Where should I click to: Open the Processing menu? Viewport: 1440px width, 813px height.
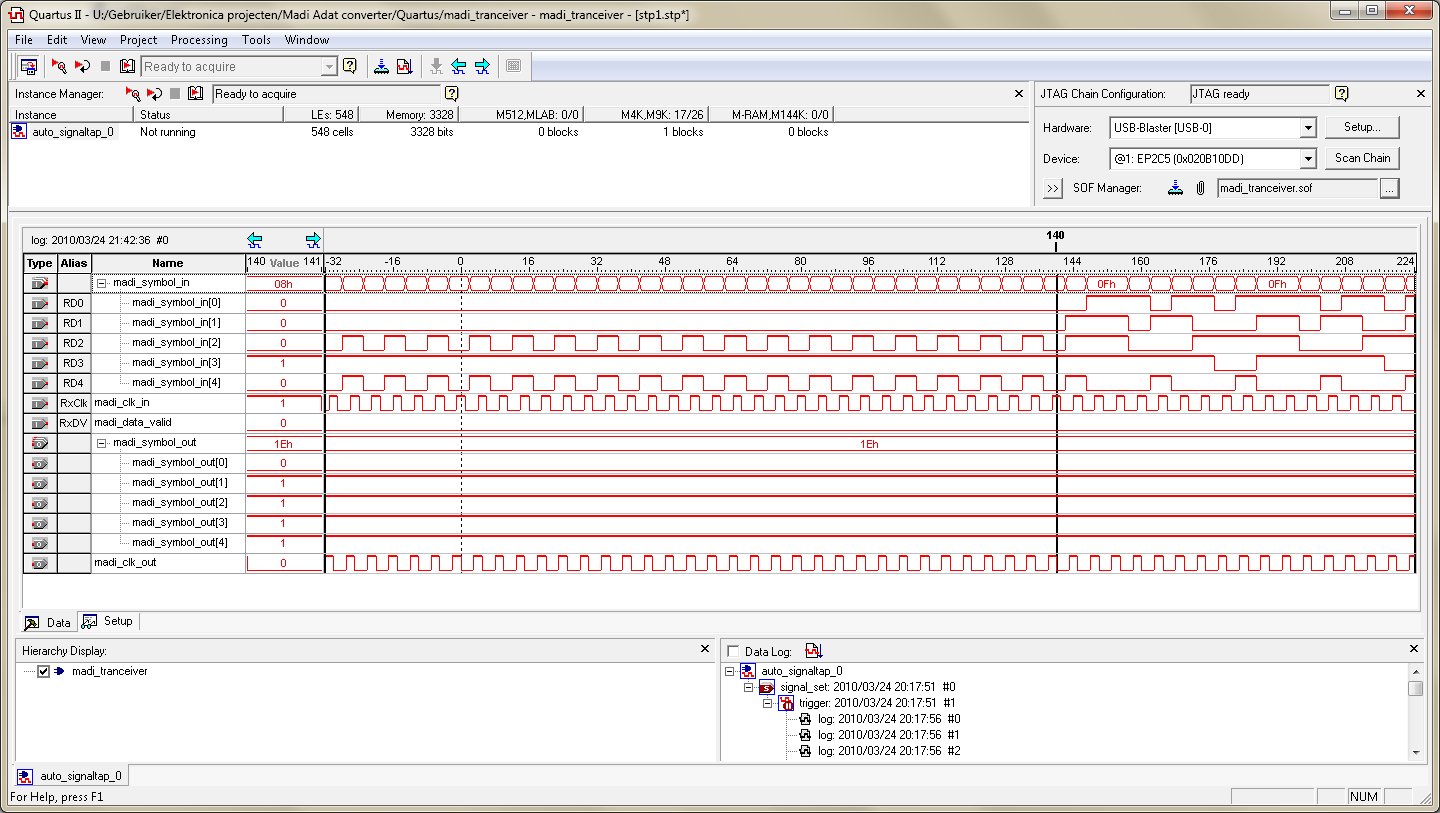pos(199,40)
